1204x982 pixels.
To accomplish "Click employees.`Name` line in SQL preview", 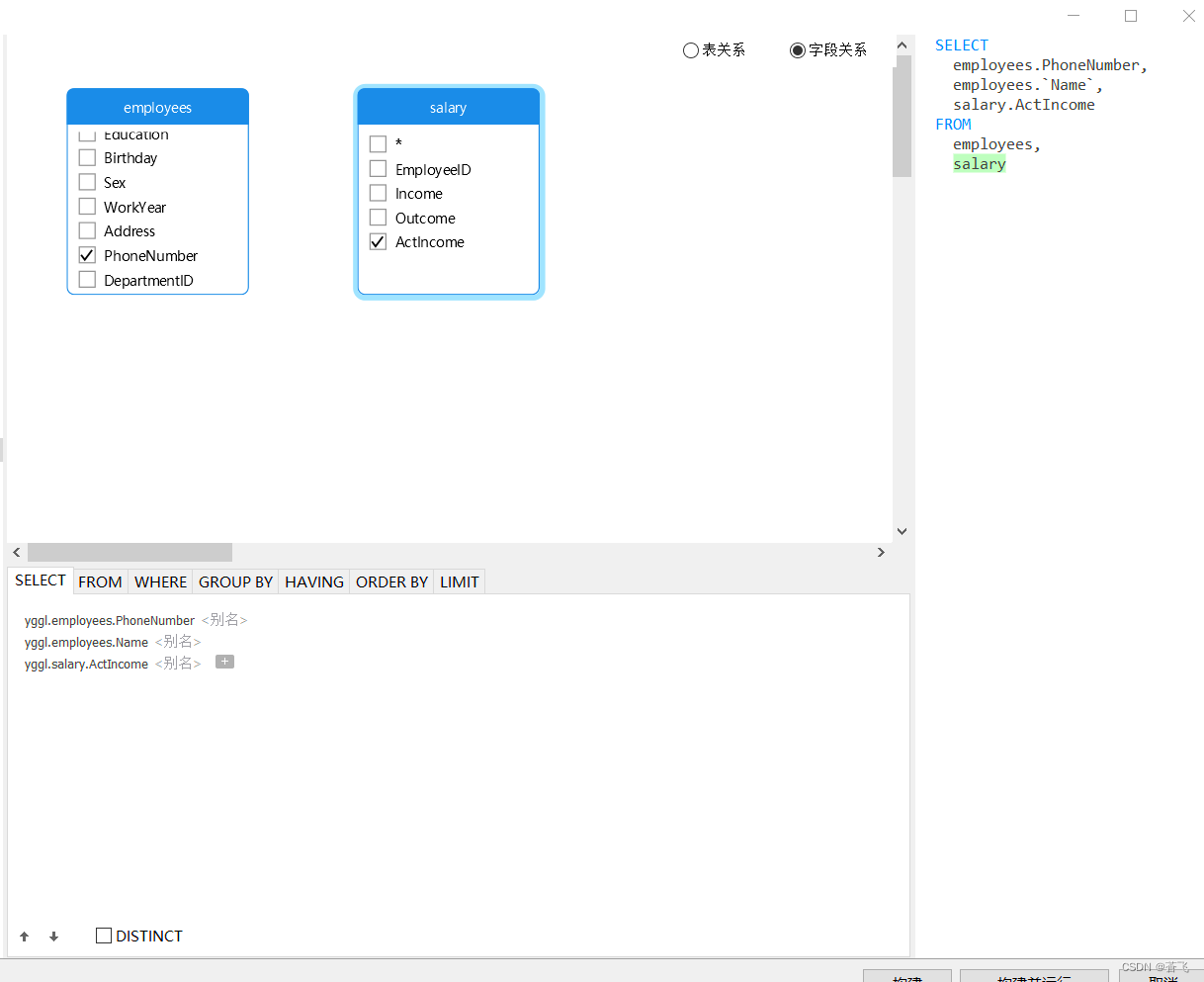I will pos(1028,85).
